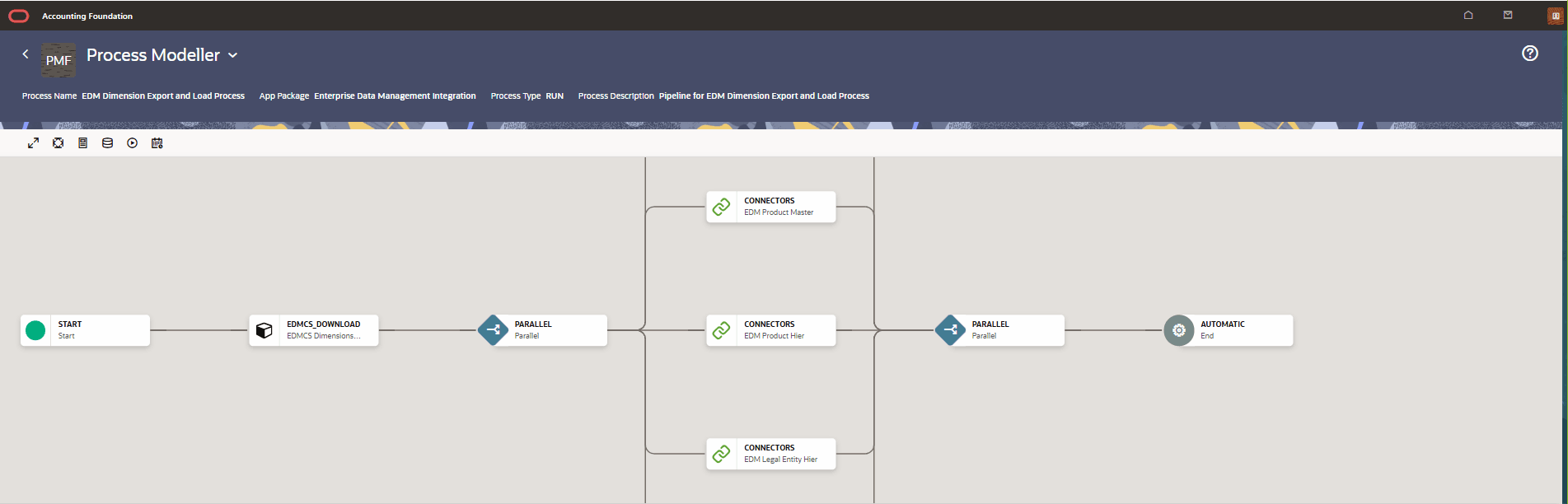Click the database cylinder toolbar icon
Image resolution: width=1568 pixels, height=504 pixels.
[107, 143]
